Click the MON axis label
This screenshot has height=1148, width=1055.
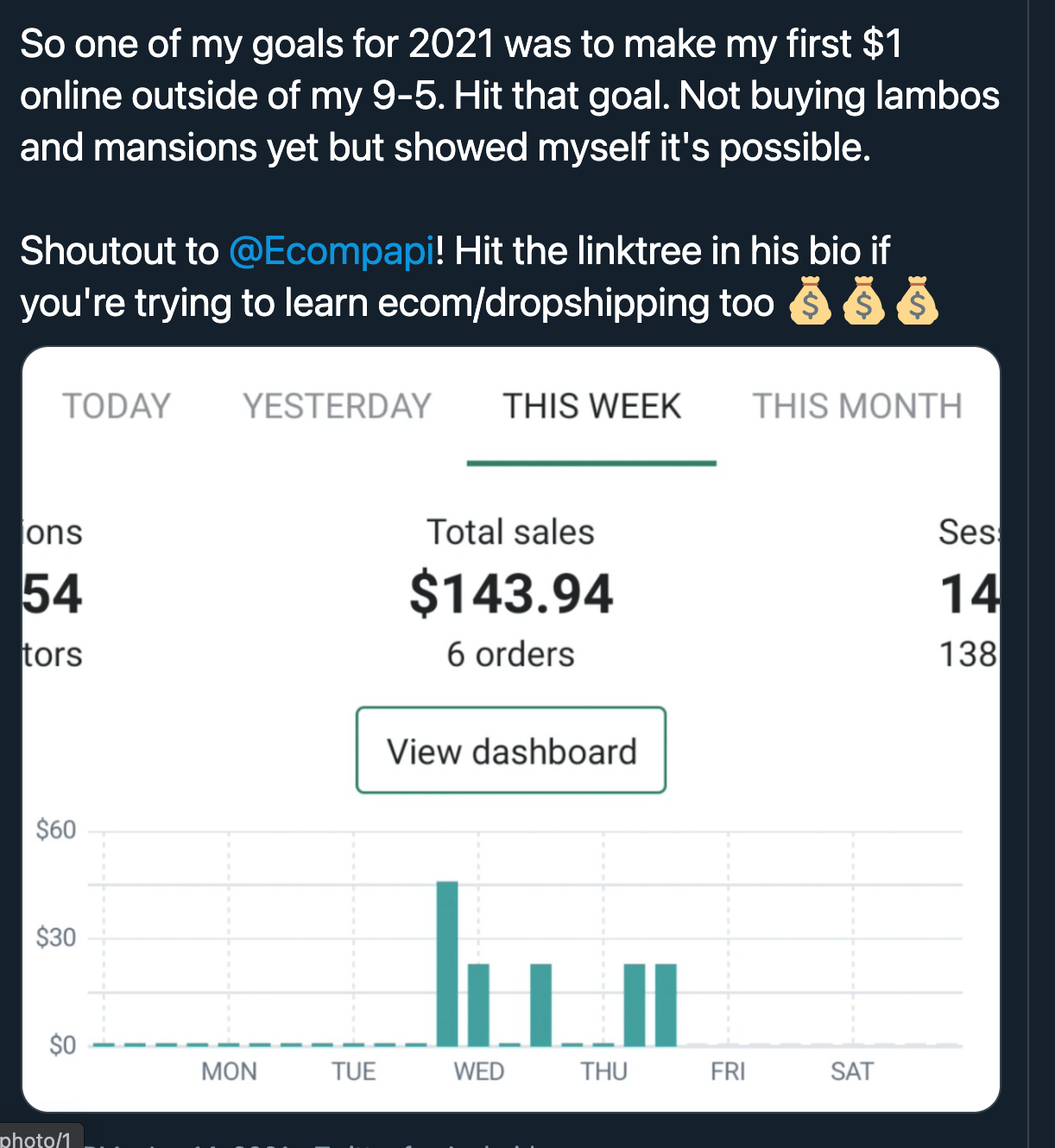(x=229, y=1071)
